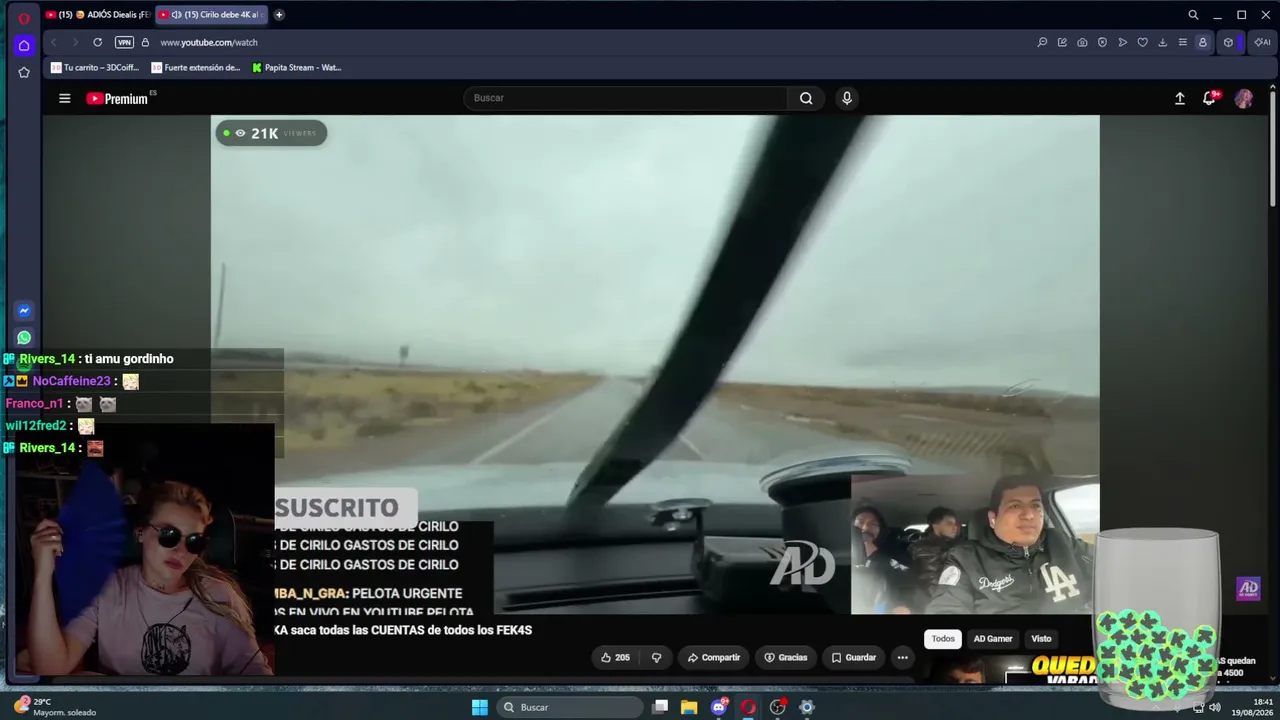Viewport: 1280px width, 720px height.
Task: Open Fuerte extensión de bookmark
Action: 196,68
